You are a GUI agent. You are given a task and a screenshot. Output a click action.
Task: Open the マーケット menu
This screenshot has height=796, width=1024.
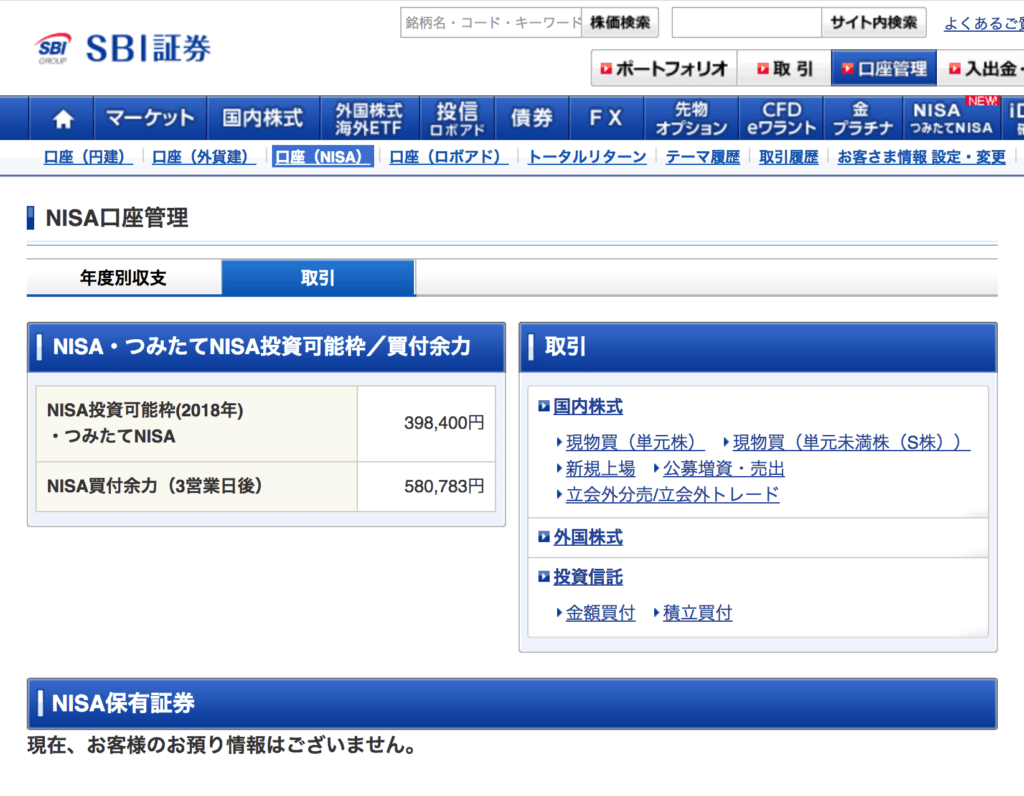[x=150, y=118]
